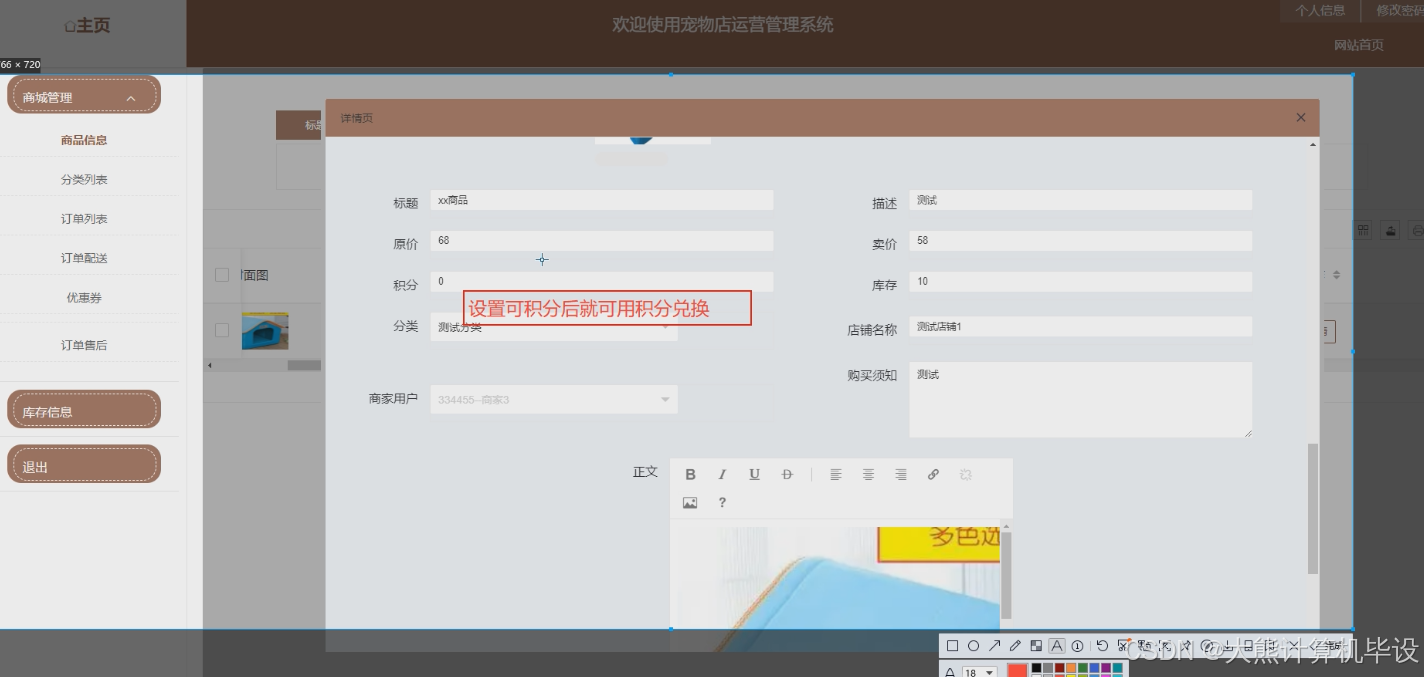Select the text annotation tool
This screenshot has width=1424, height=677.
tap(1057, 646)
